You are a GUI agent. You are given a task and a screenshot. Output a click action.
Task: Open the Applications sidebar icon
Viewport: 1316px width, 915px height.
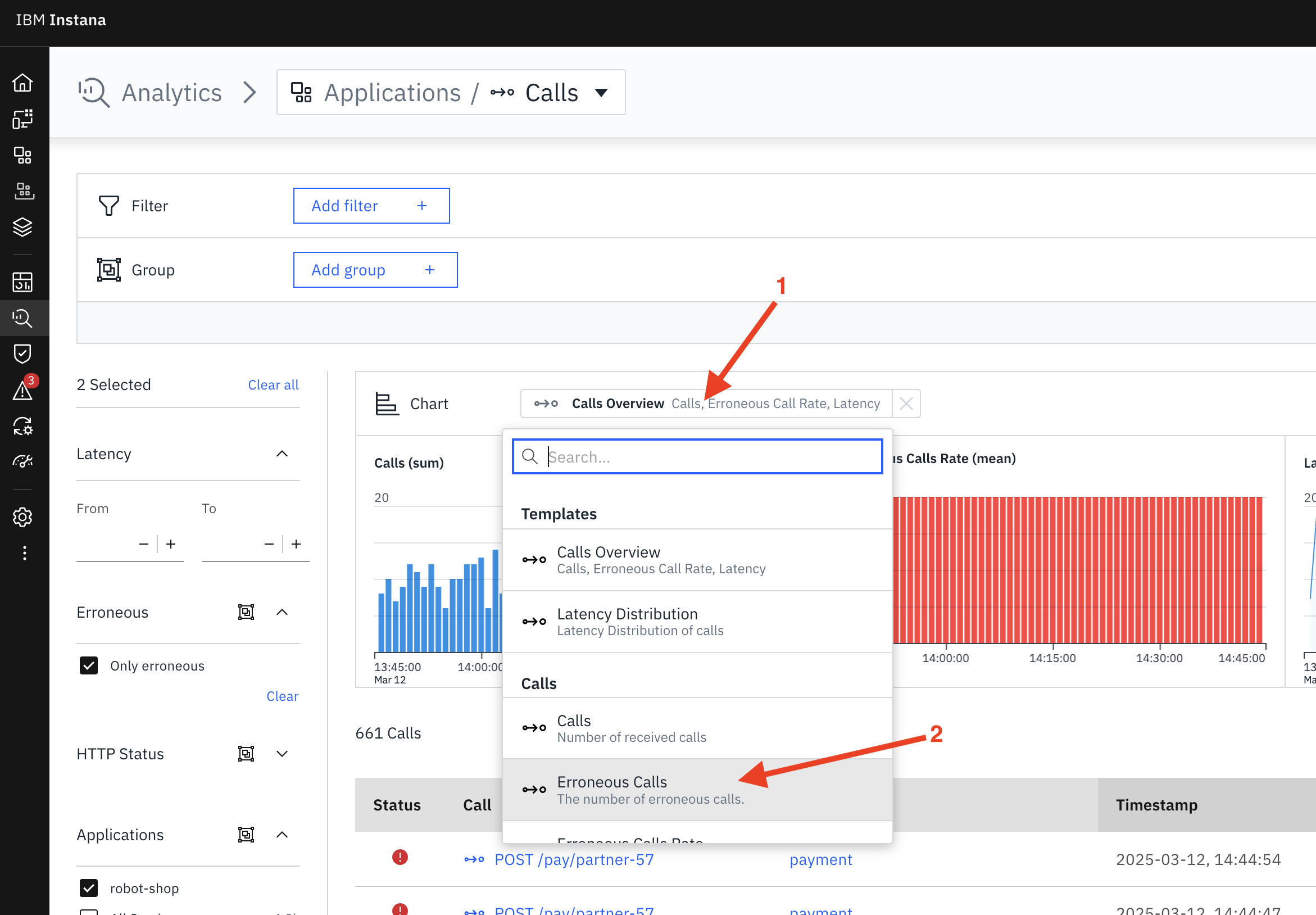pyautogui.click(x=22, y=155)
